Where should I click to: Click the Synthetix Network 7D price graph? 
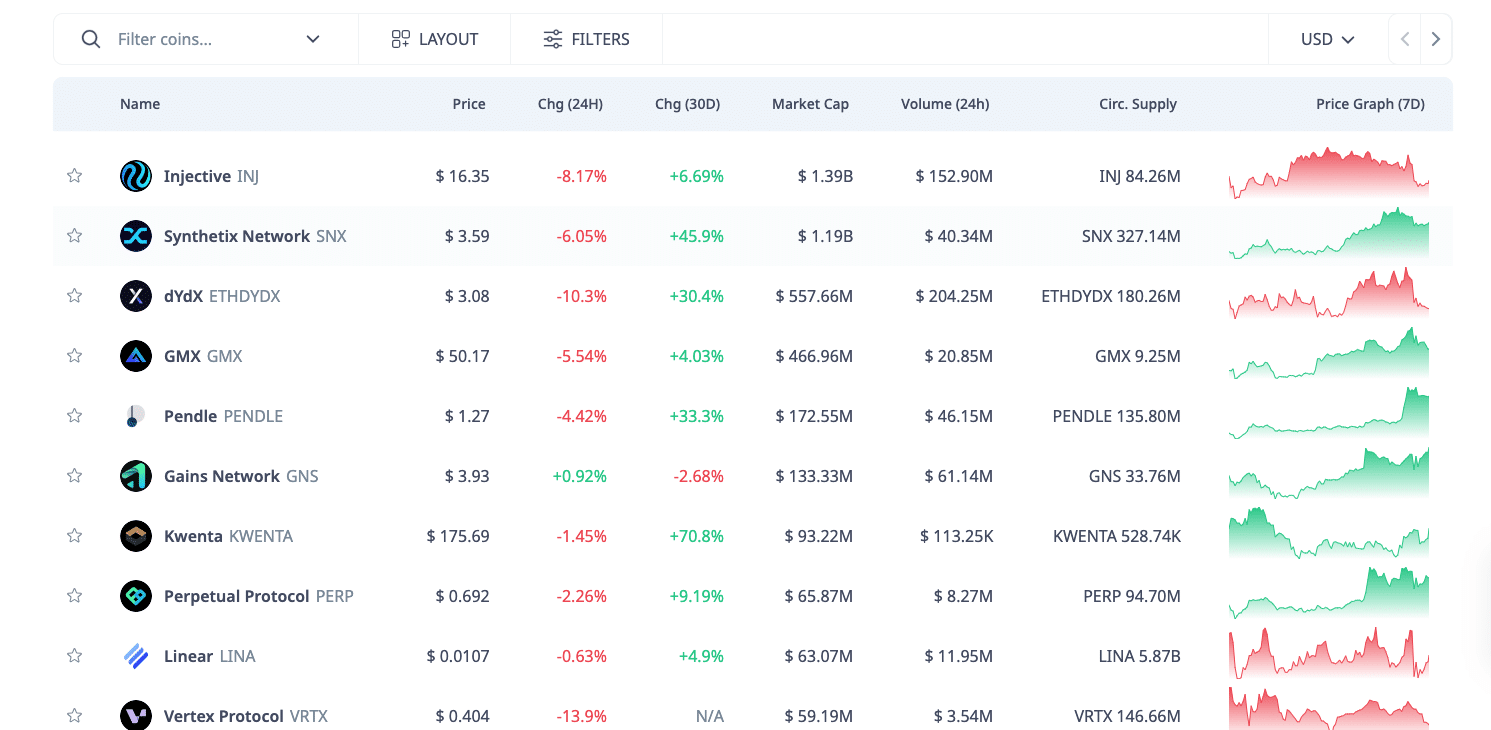click(1328, 236)
